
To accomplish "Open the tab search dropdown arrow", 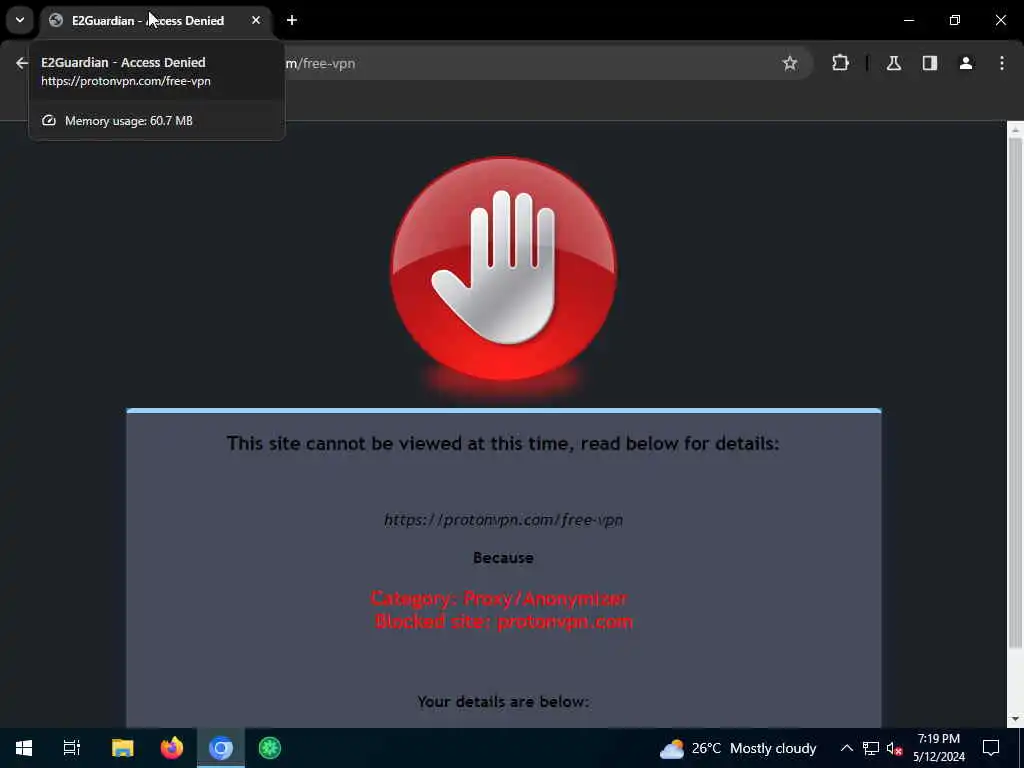I will pyautogui.click(x=20, y=20).
